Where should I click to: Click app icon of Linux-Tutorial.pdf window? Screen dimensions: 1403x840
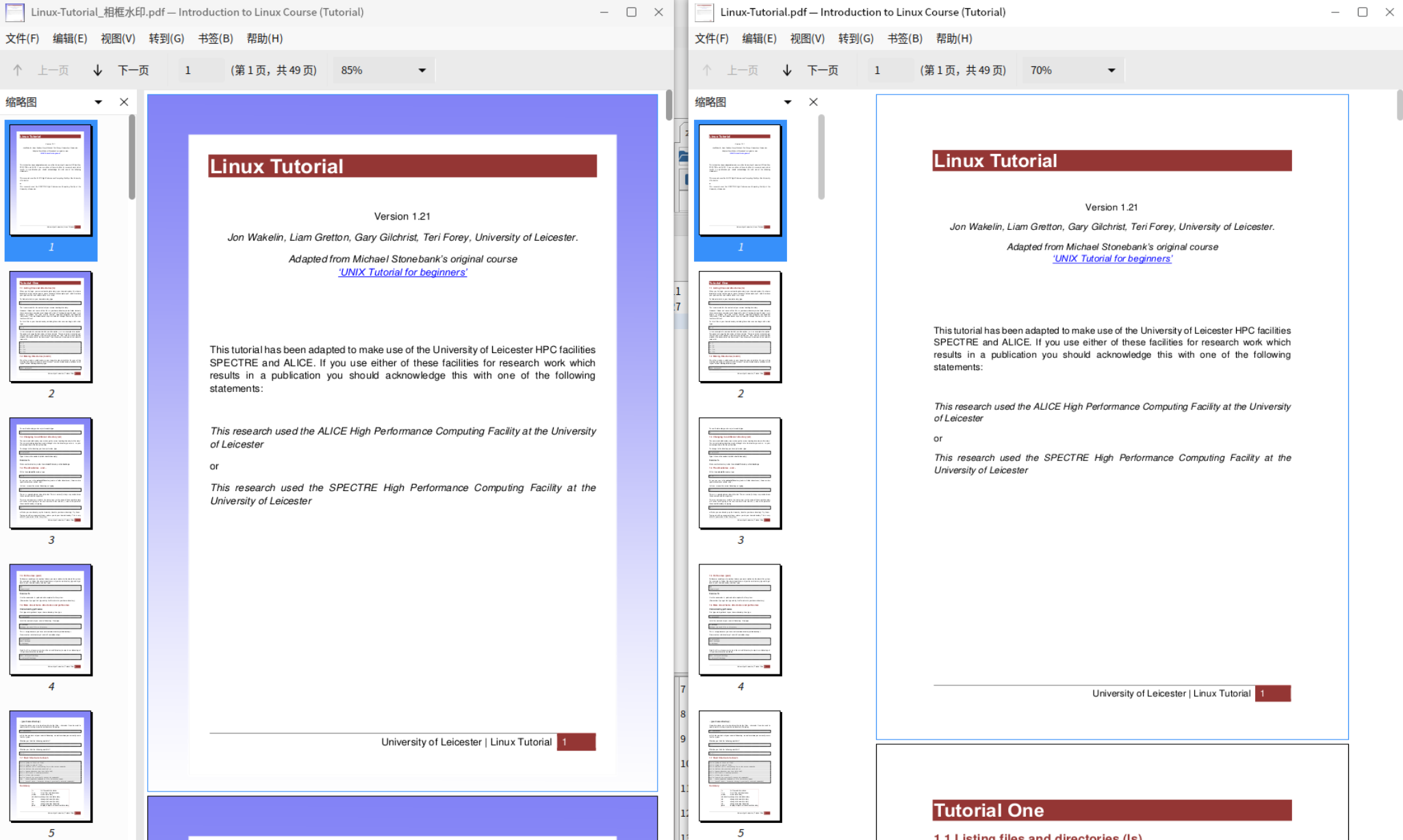pyautogui.click(x=704, y=12)
